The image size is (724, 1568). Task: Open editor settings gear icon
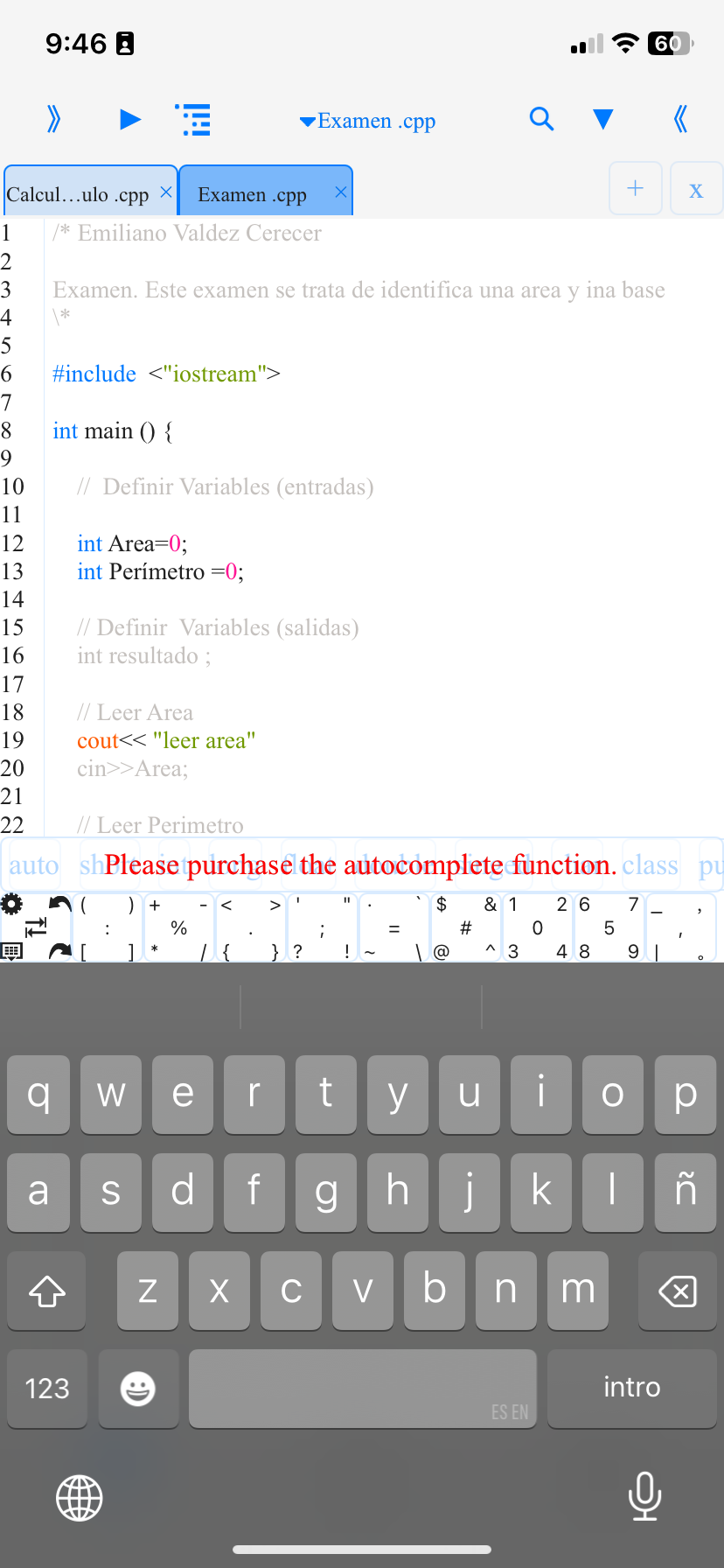tap(12, 905)
